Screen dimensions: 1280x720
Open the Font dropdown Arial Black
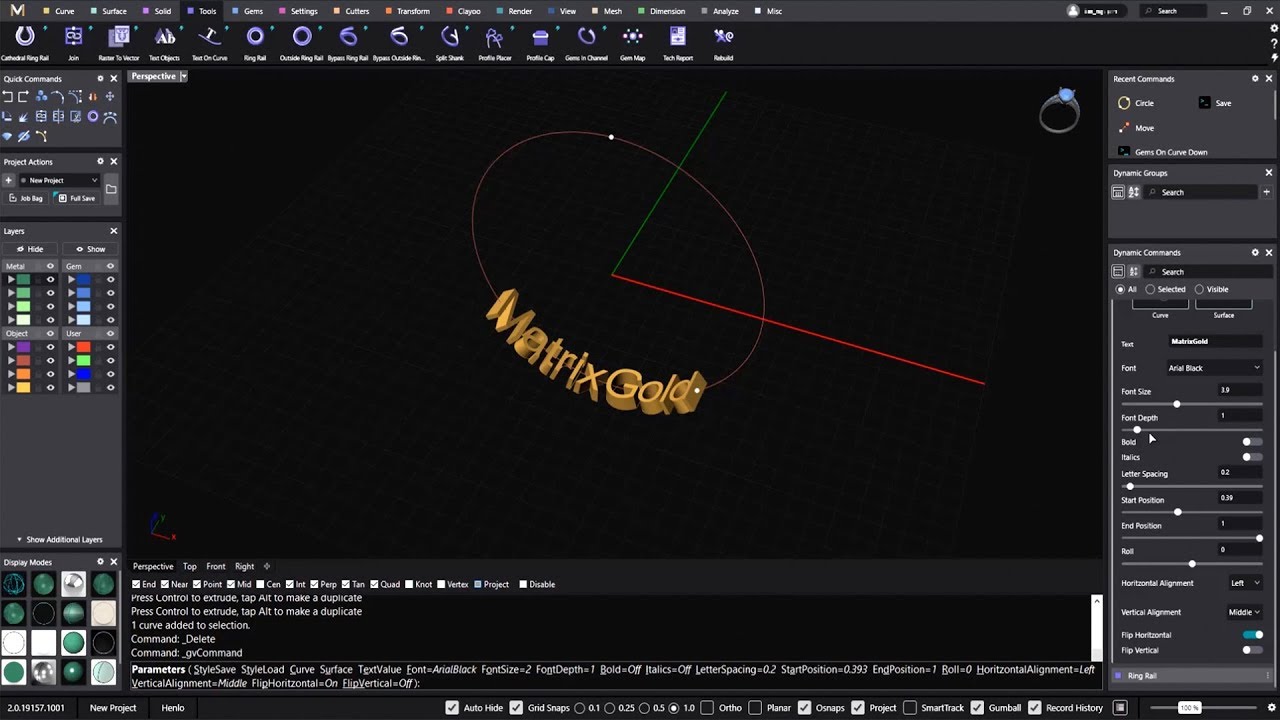point(1214,368)
